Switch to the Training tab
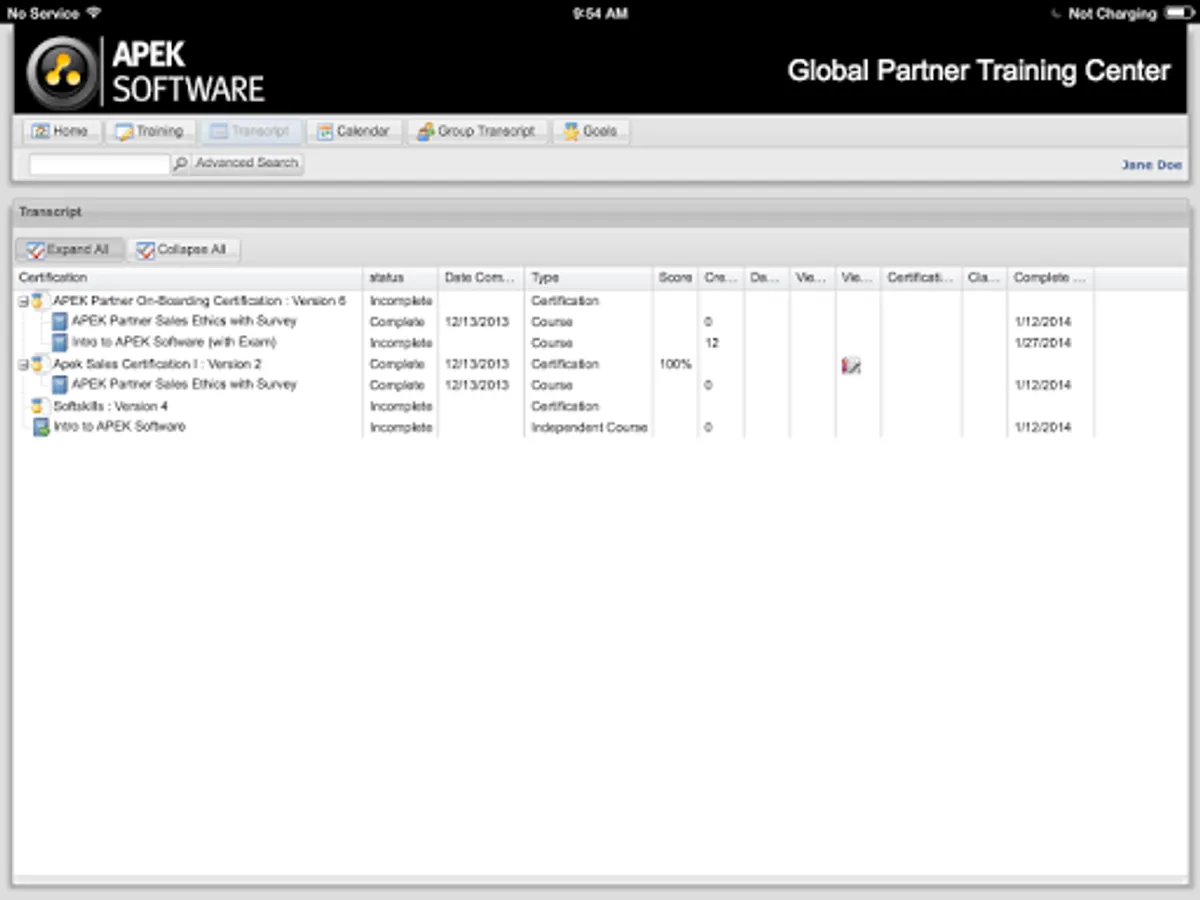Screen dimensions: 1200x900 pos(151,131)
